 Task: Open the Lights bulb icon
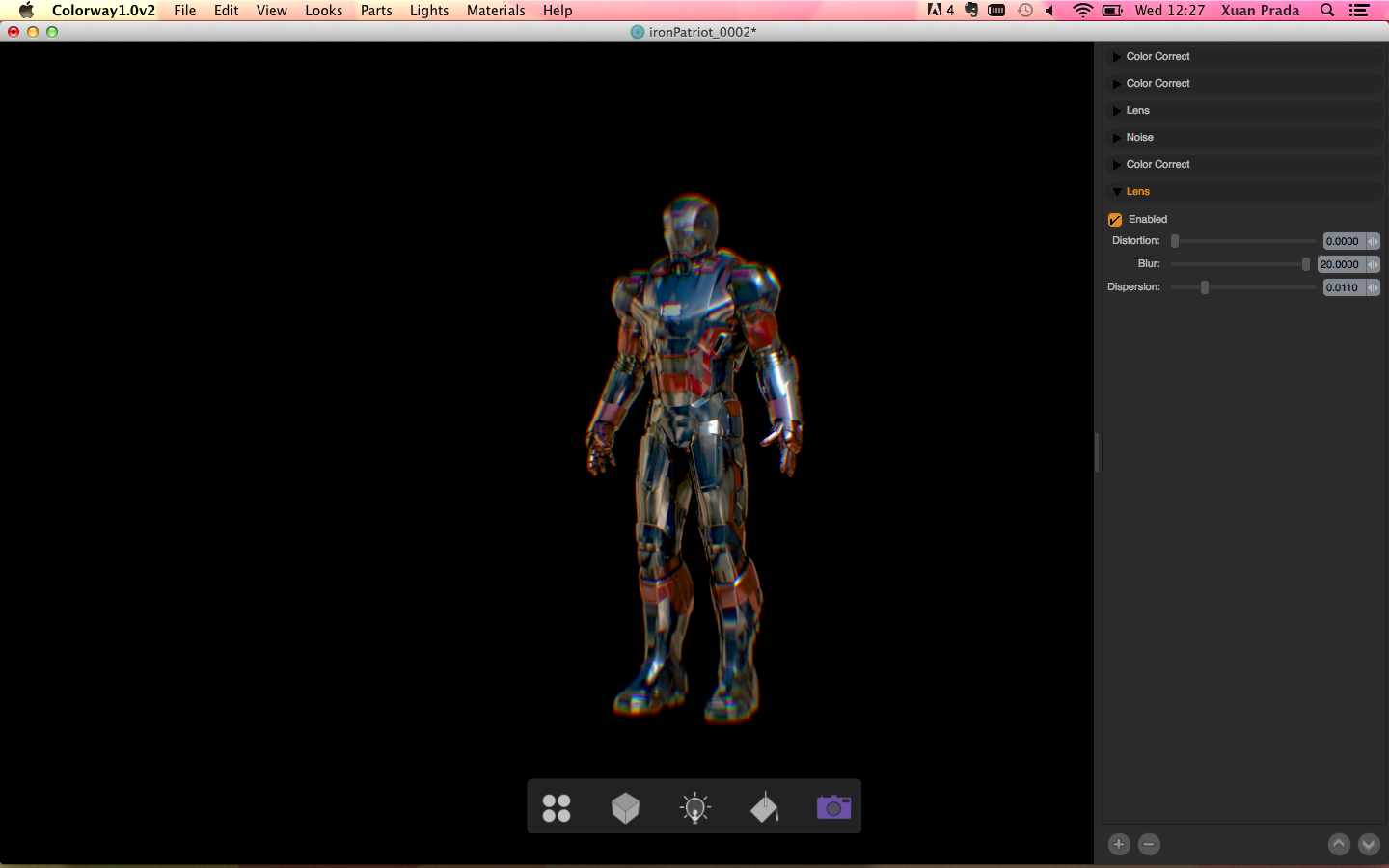pos(695,807)
